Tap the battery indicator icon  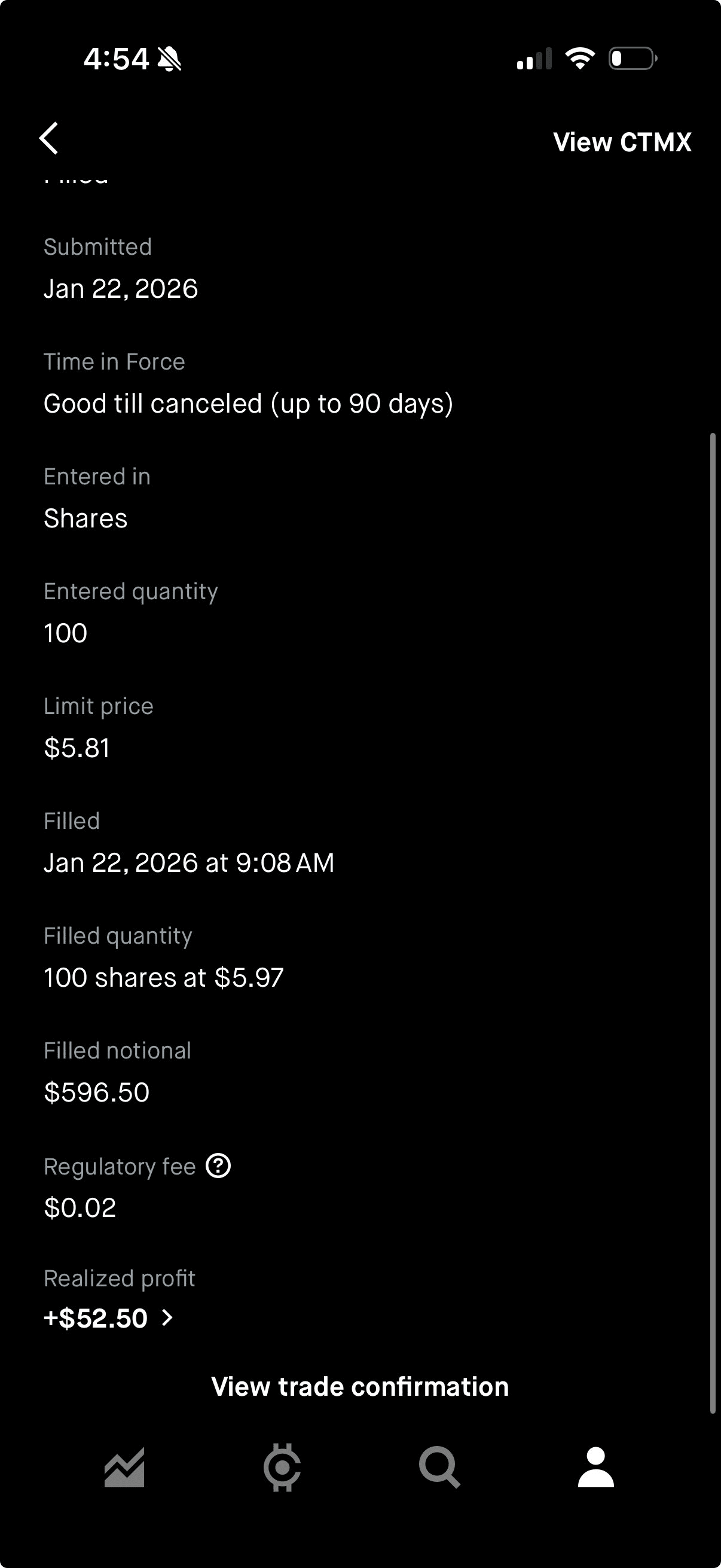[x=632, y=59]
